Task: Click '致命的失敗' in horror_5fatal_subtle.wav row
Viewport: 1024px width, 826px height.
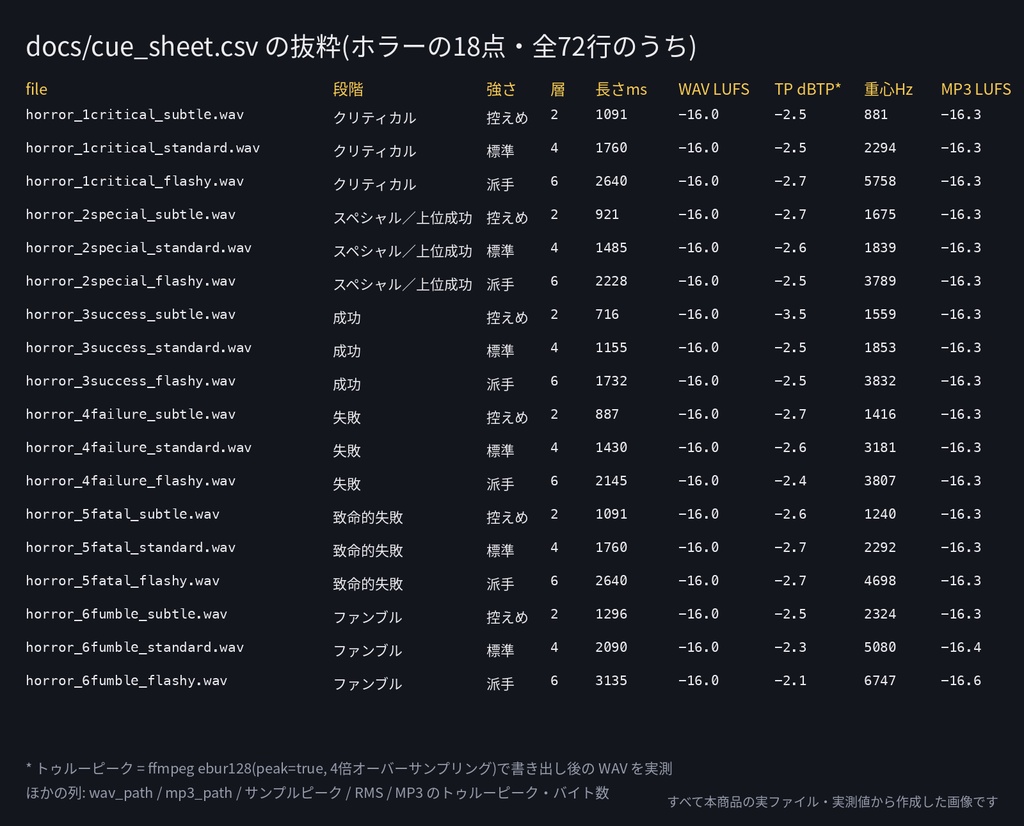Action: pos(368,517)
